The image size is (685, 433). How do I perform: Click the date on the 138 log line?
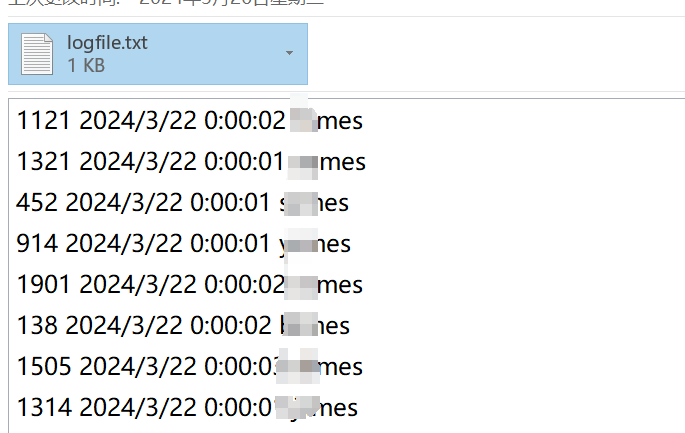[x=125, y=326]
